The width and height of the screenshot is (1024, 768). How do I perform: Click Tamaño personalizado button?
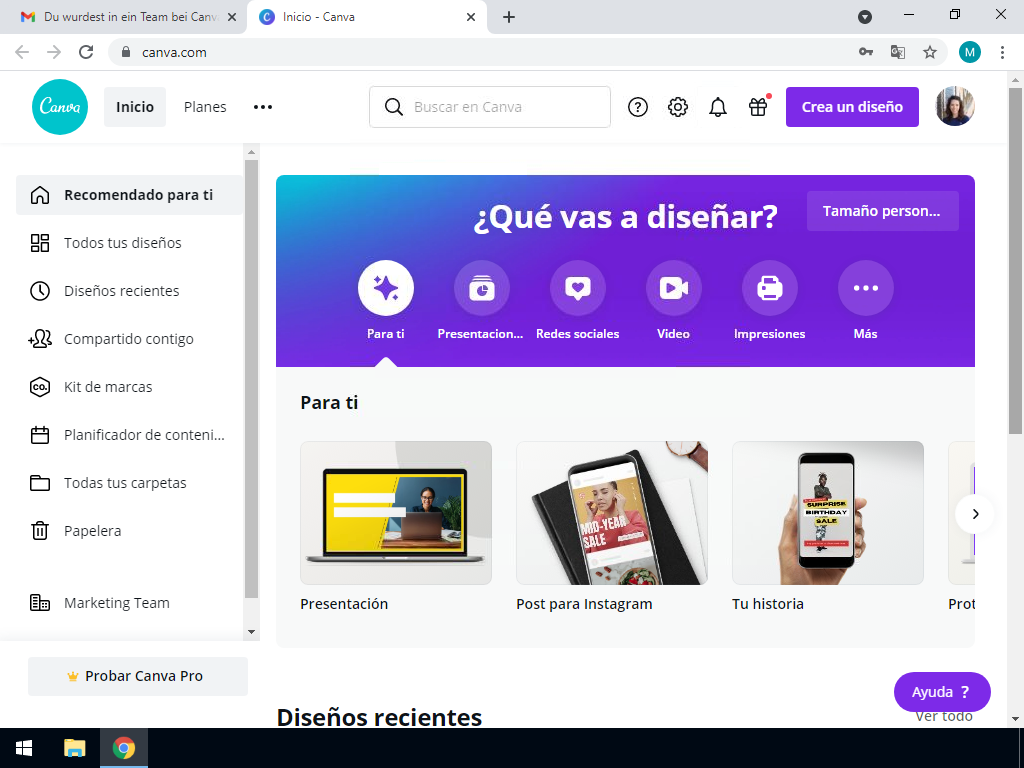(882, 211)
